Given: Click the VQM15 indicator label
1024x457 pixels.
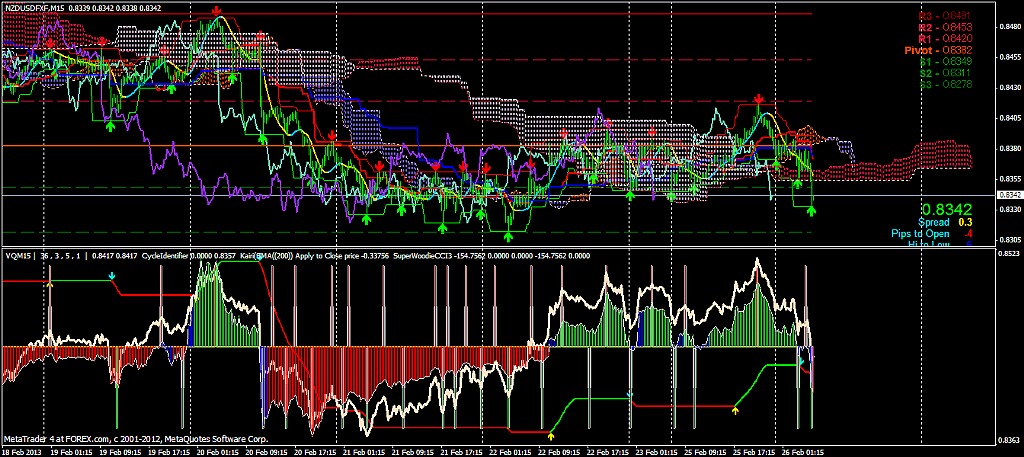Looking at the screenshot, I should (17, 255).
